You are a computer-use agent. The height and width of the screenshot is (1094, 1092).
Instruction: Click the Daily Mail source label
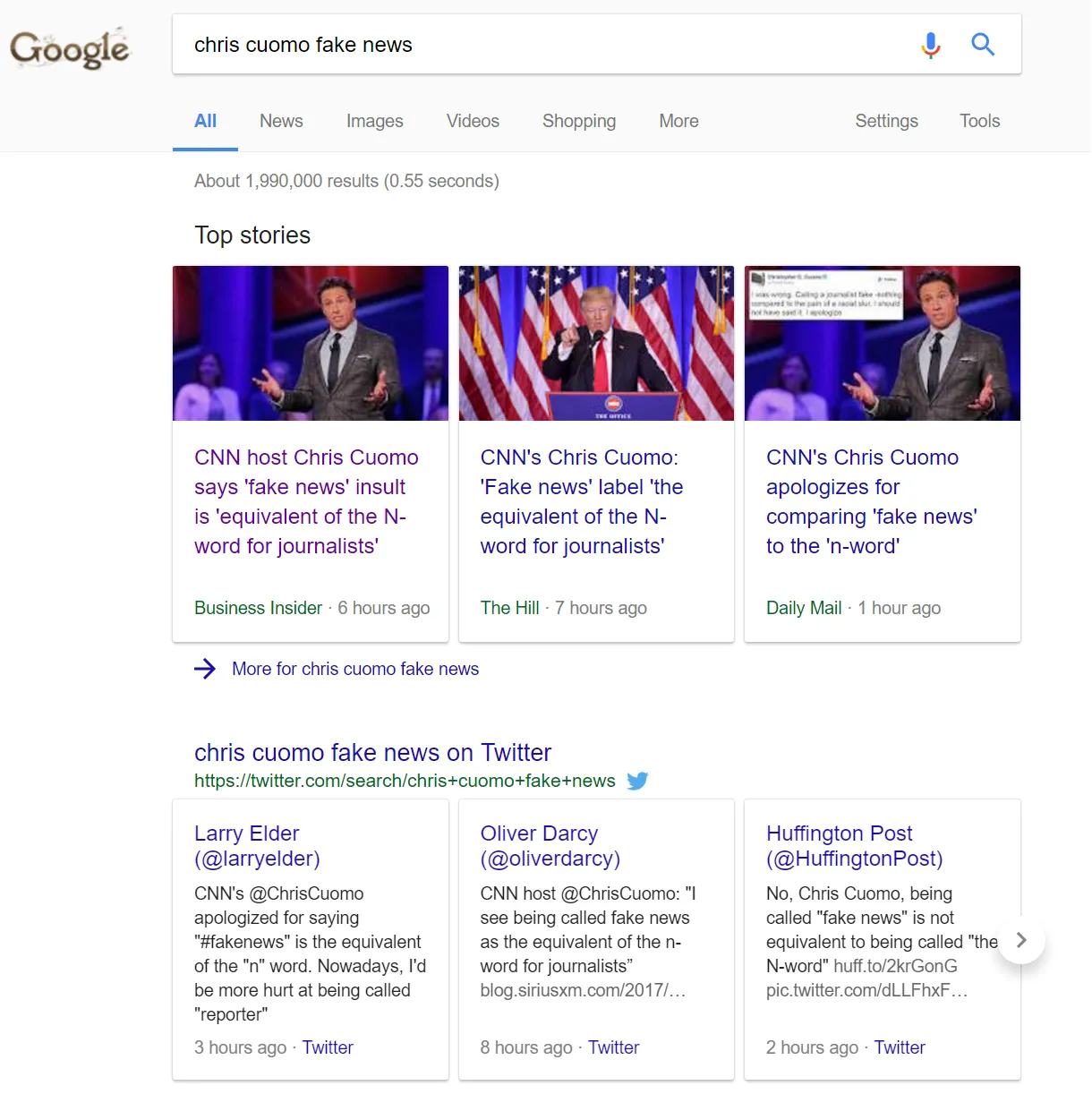[x=804, y=608]
